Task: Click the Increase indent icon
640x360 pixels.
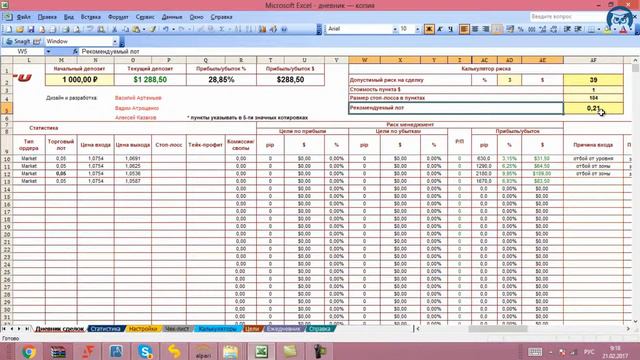Action: pyautogui.click(x=578, y=29)
